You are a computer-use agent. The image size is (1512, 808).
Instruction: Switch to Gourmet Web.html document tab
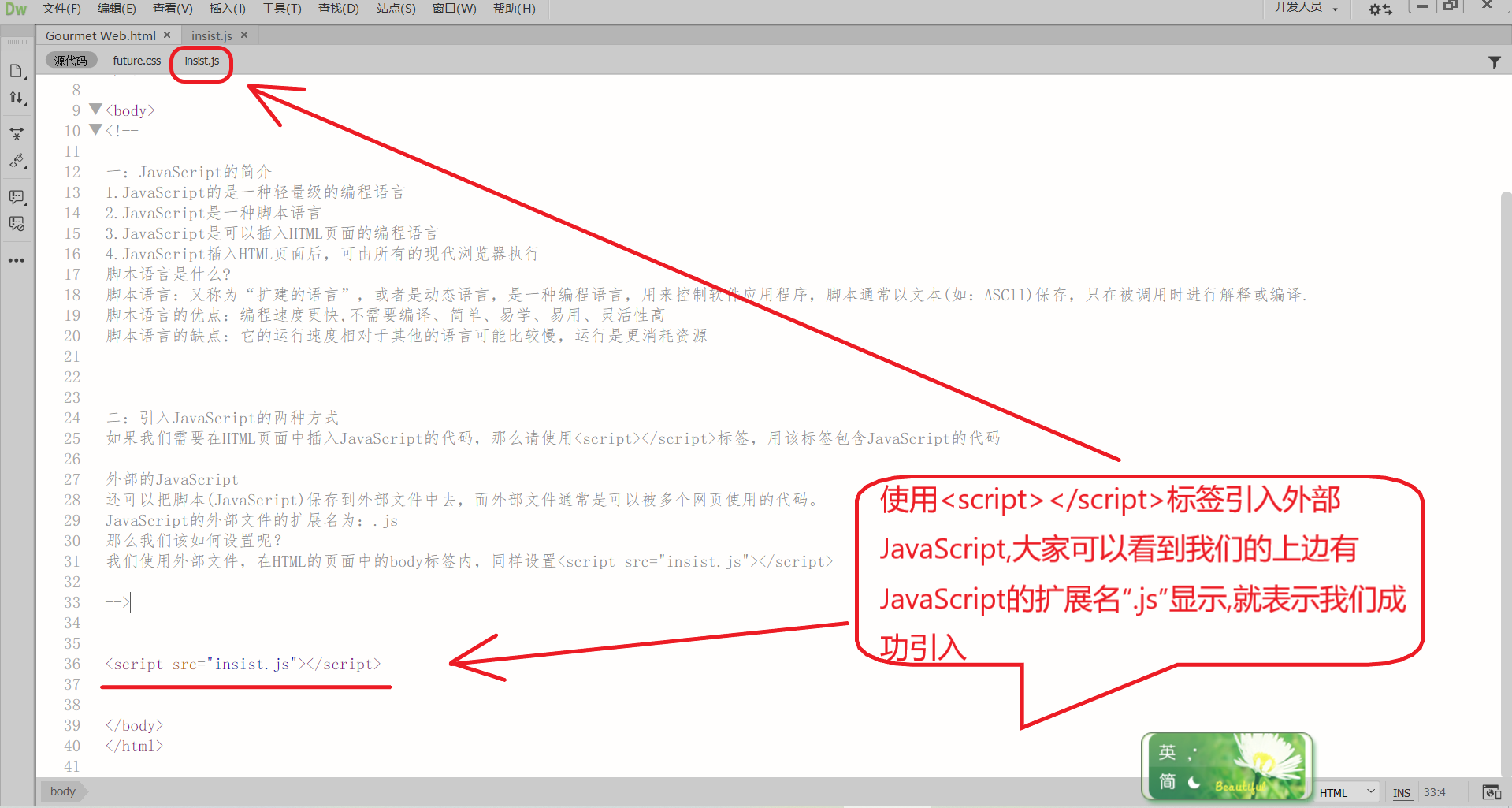coord(101,35)
